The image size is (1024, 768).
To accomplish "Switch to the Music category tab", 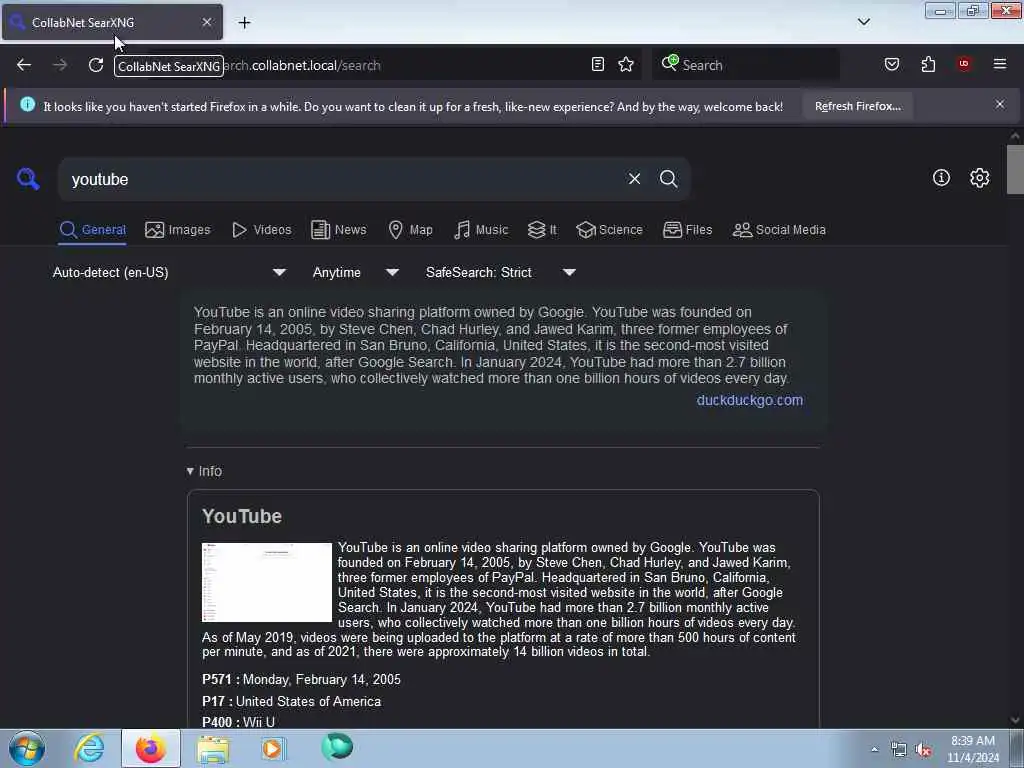I will [x=481, y=230].
